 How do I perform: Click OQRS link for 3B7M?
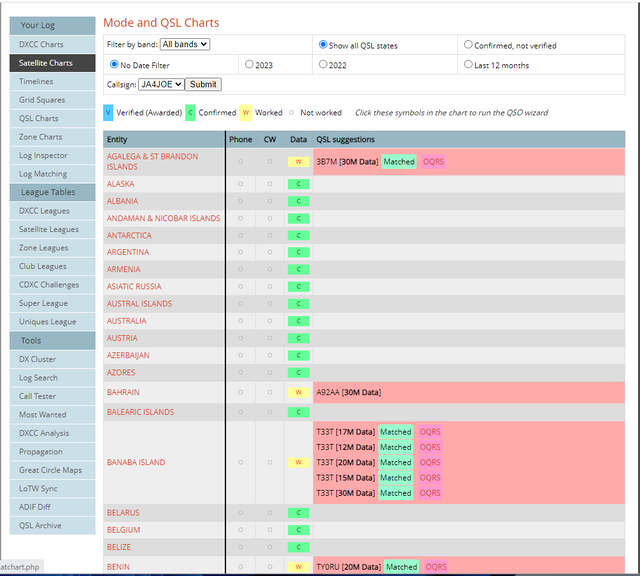(x=433, y=162)
